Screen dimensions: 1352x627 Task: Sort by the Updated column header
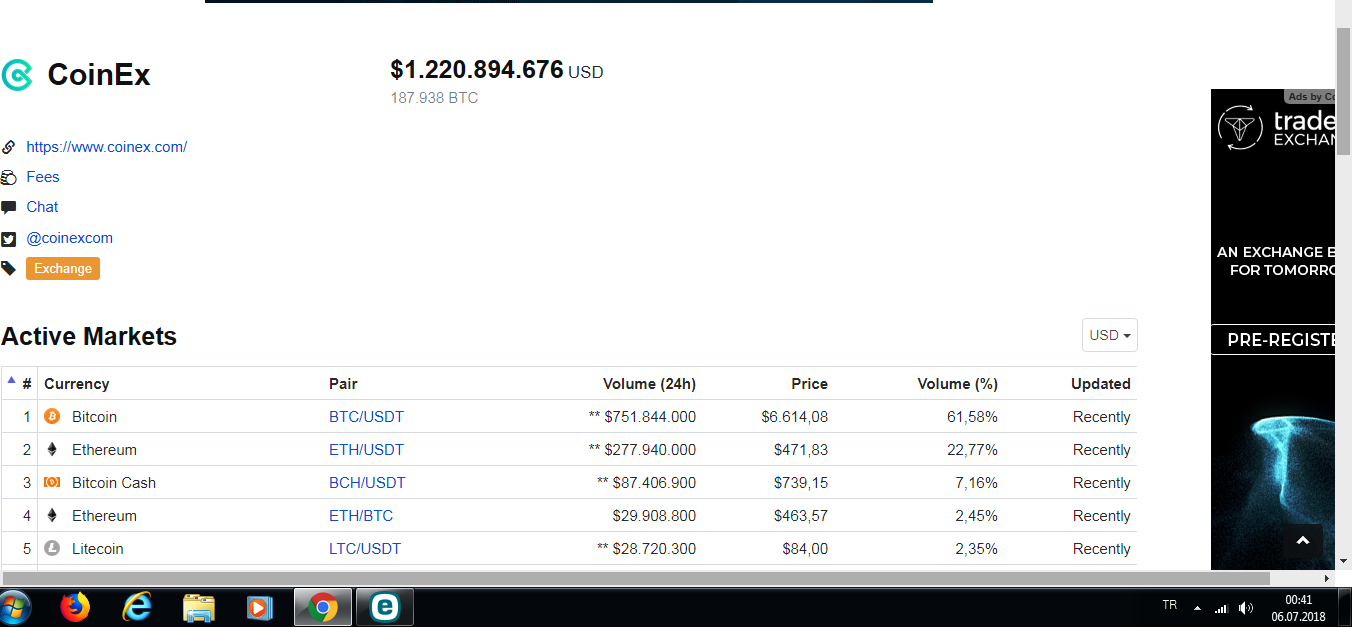[1101, 384]
